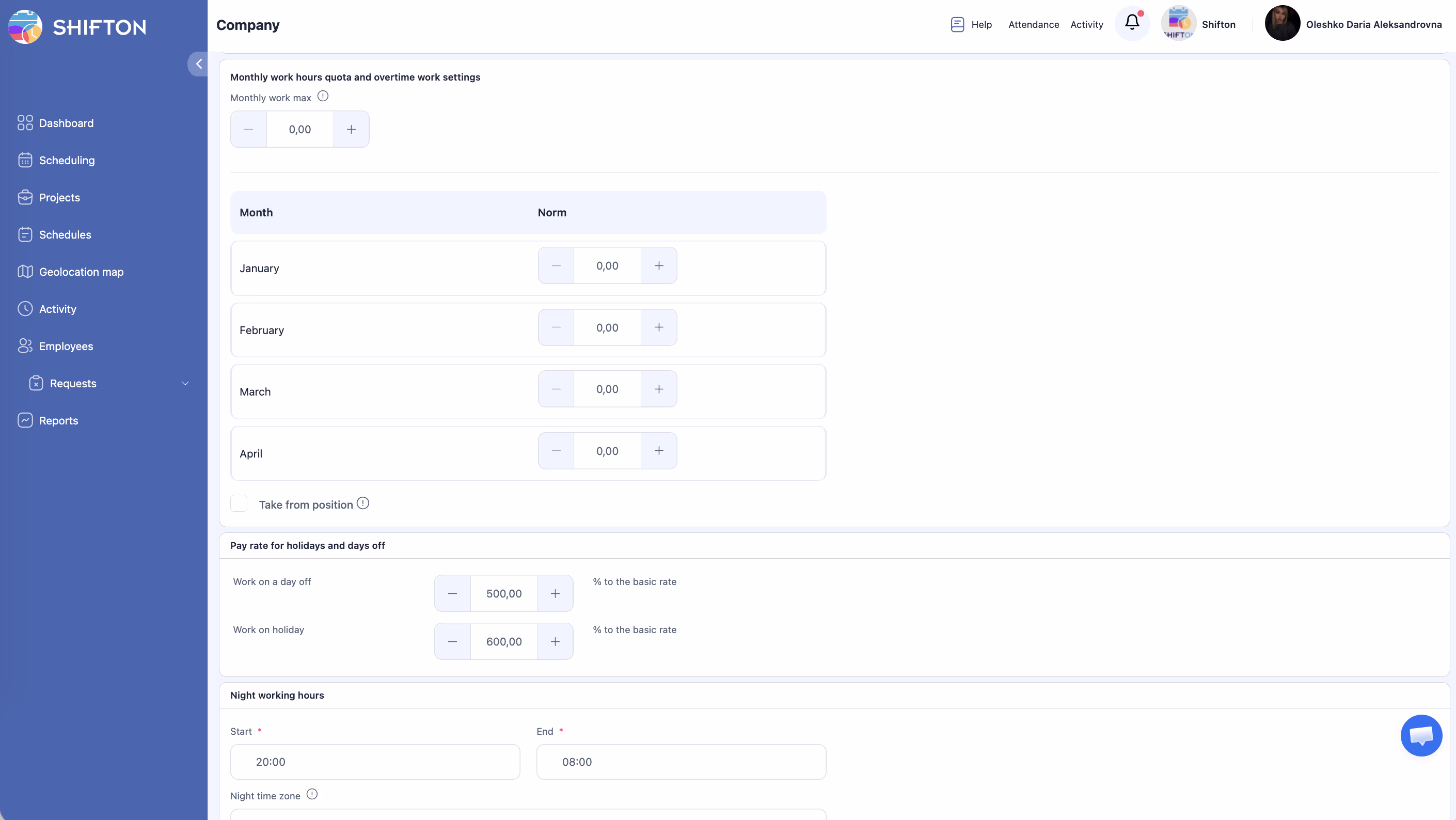Open the Activity link in the top bar

point(1086,24)
